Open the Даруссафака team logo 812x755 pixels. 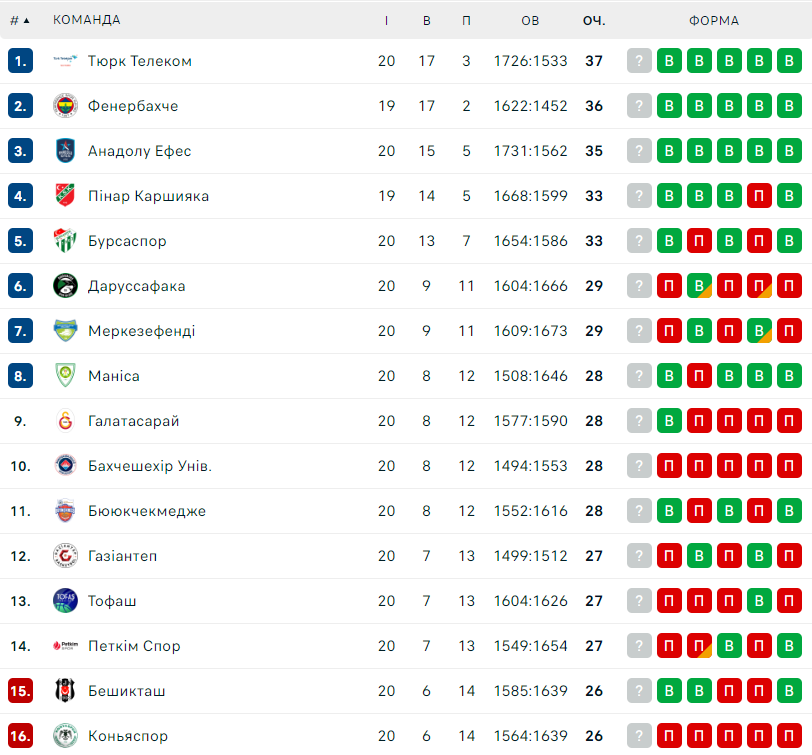(x=65, y=285)
